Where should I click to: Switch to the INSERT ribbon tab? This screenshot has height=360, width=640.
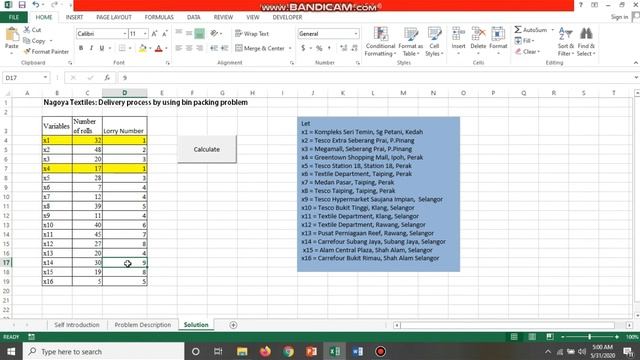pyautogui.click(x=74, y=17)
